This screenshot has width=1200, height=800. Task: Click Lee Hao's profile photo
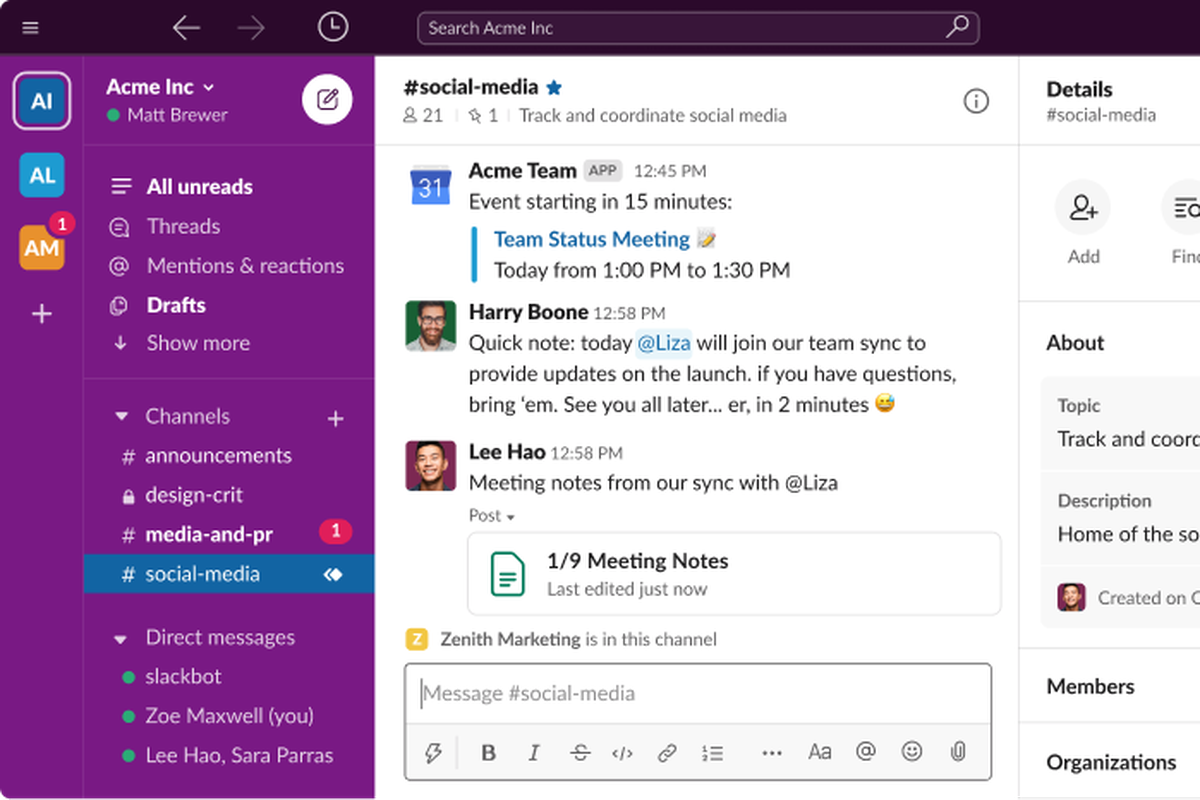click(x=431, y=466)
